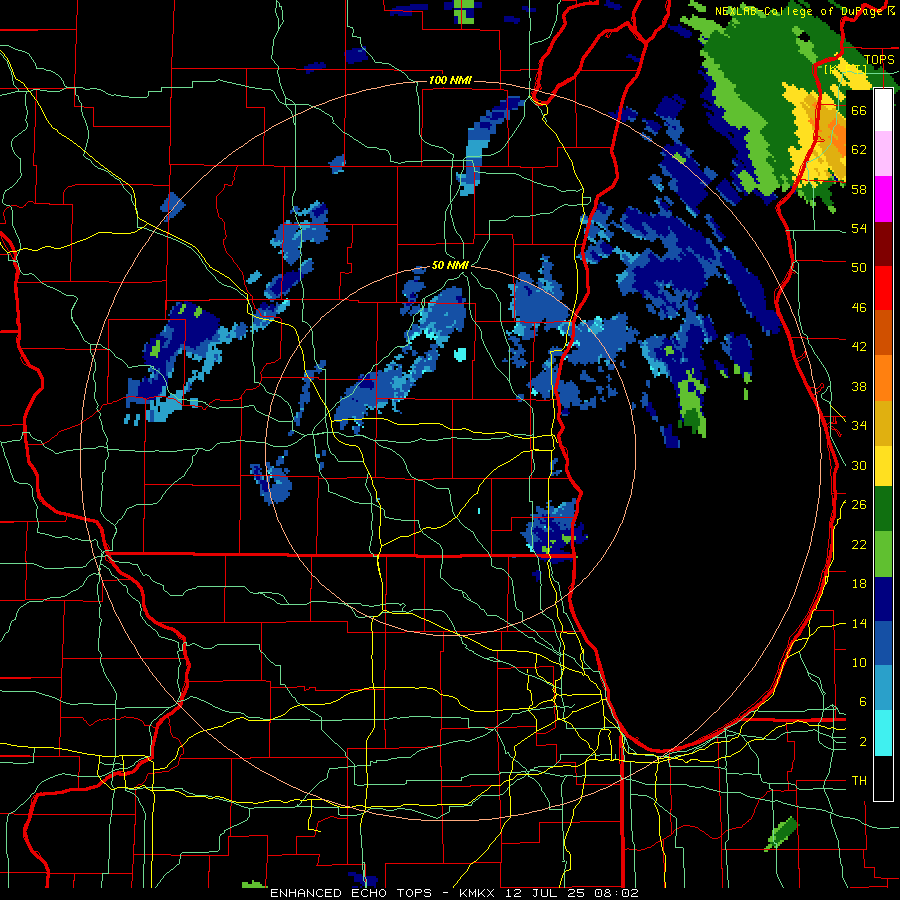Click the legend value '2'

click(x=862, y=742)
